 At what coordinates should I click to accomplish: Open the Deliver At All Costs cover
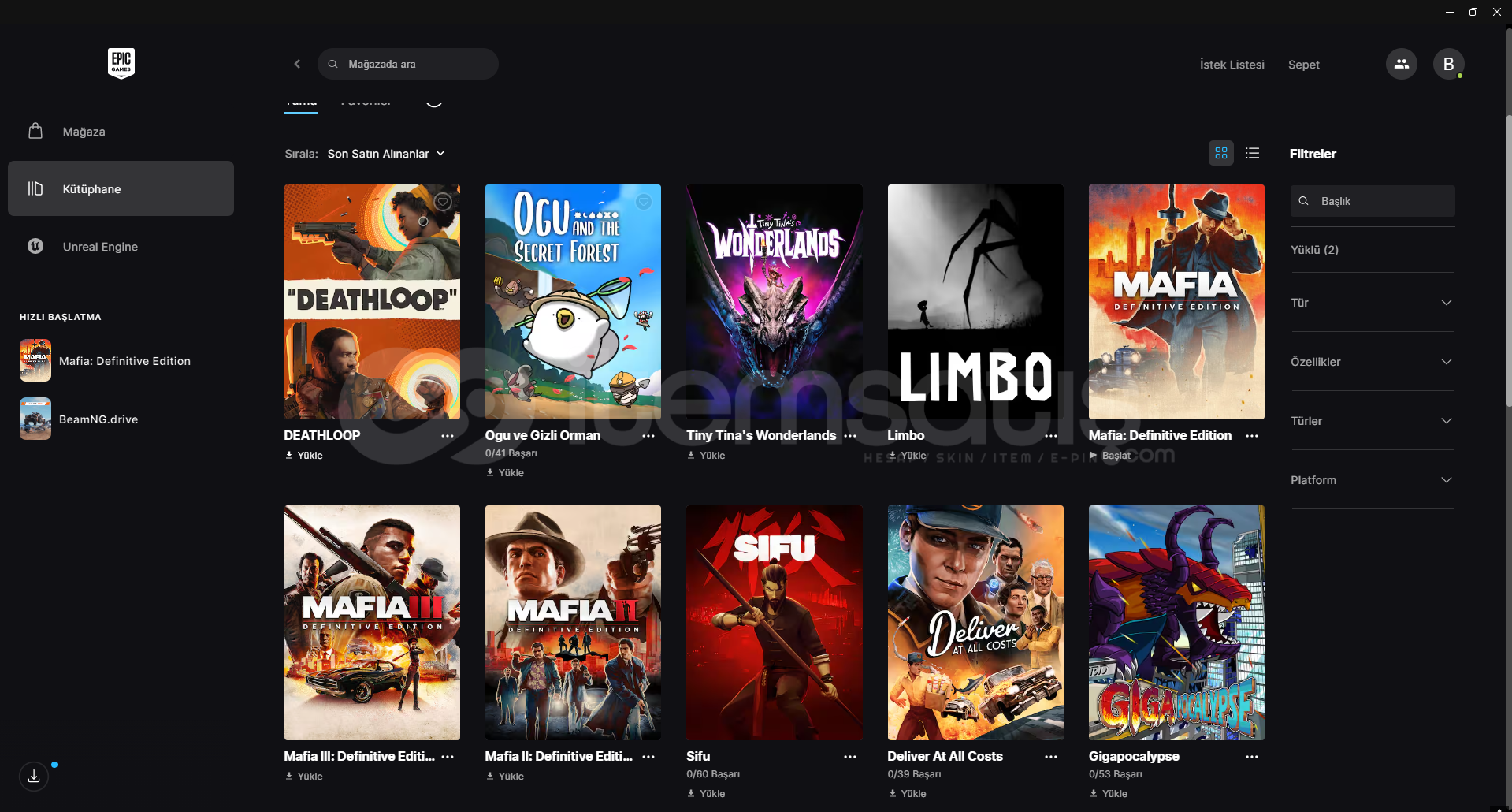[x=975, y=623]
